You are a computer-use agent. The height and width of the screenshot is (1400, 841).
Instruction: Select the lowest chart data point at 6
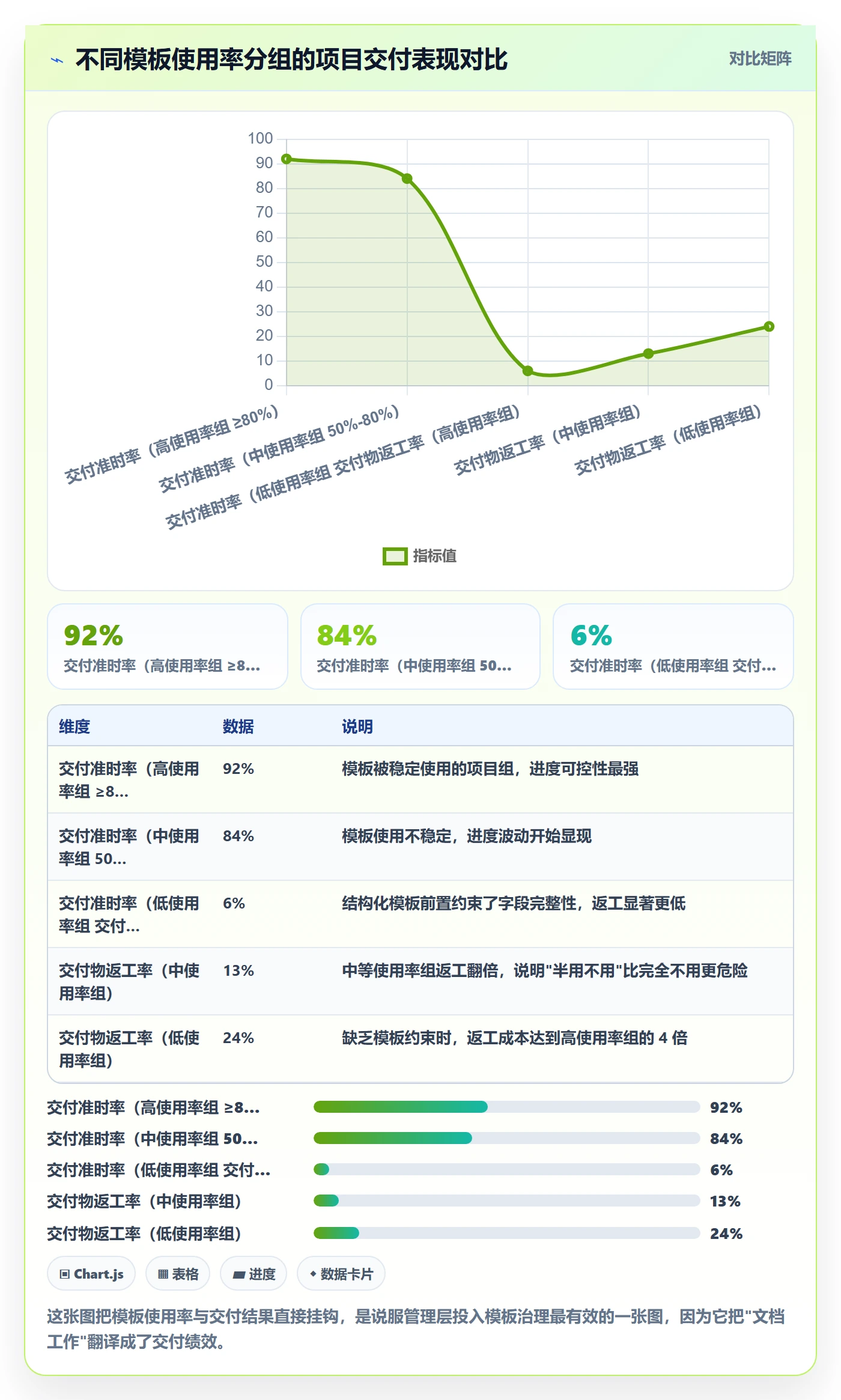pyautogui.click(x=527, y=371)
